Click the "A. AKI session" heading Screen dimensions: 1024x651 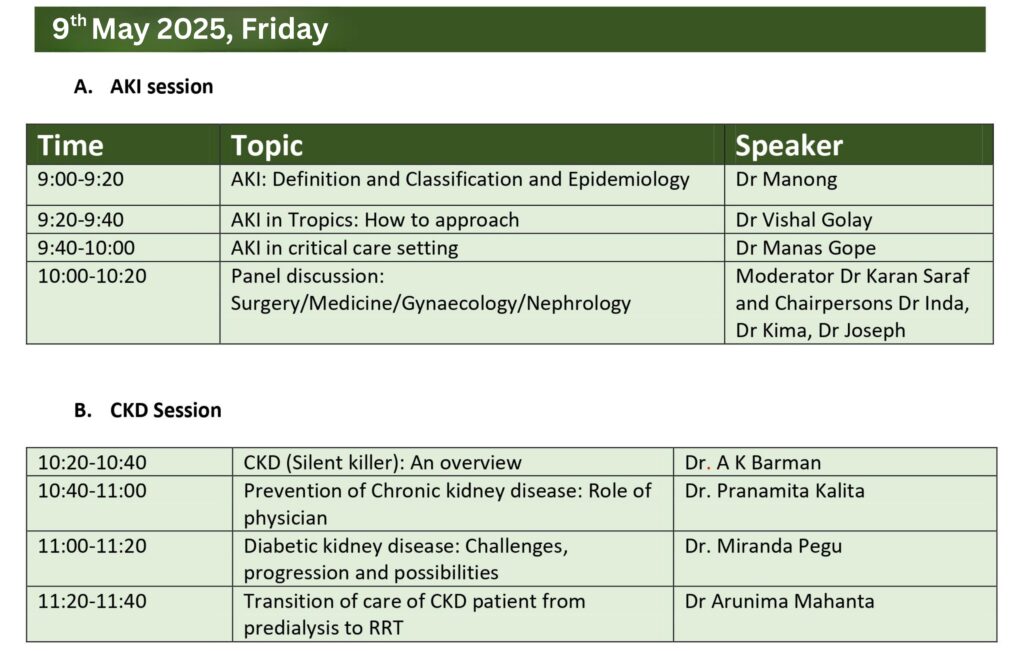pos(144,87)
